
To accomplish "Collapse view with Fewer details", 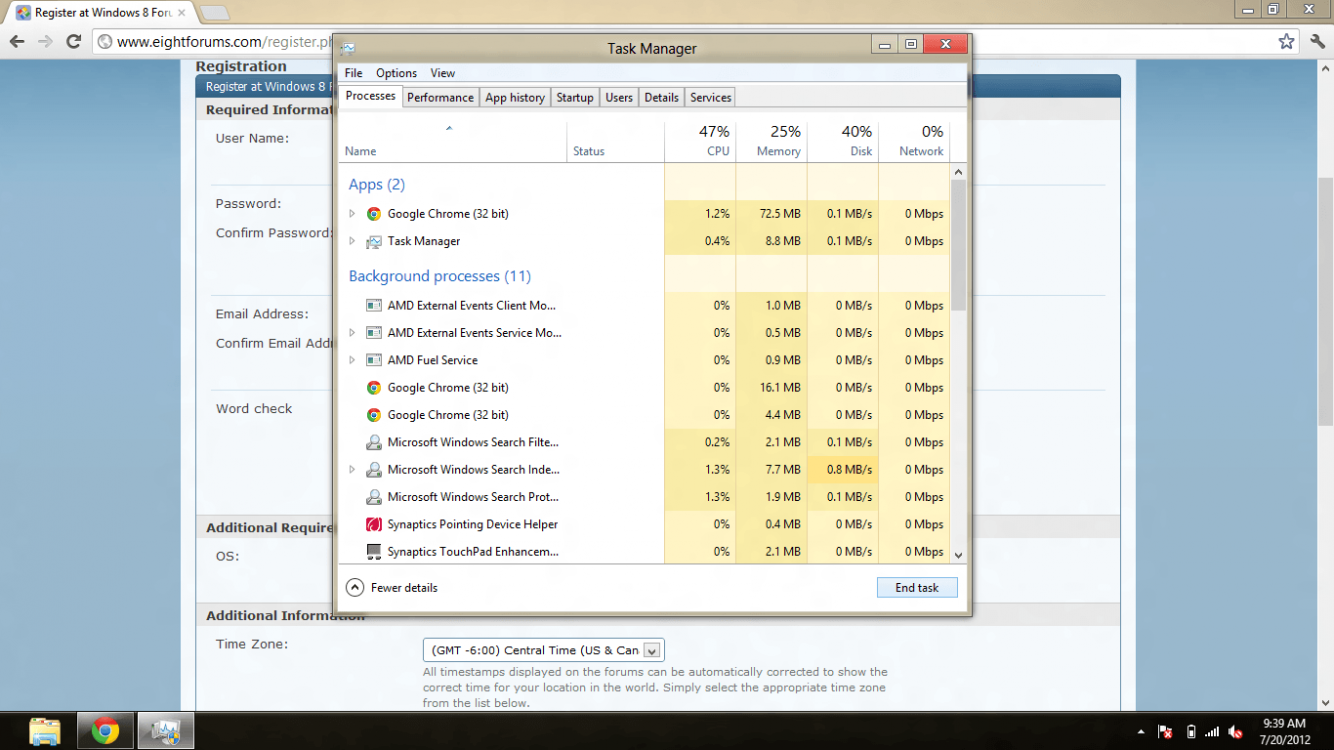I will coord(392,588).
